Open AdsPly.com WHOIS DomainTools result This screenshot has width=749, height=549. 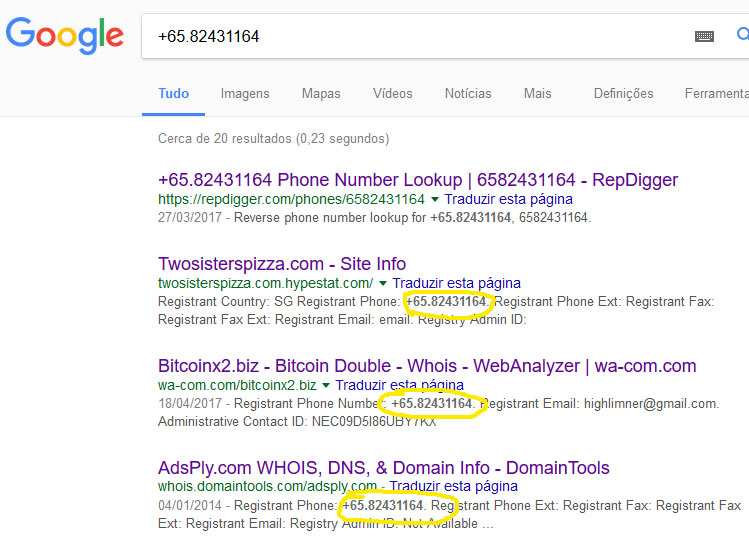[x=384, y=467]
